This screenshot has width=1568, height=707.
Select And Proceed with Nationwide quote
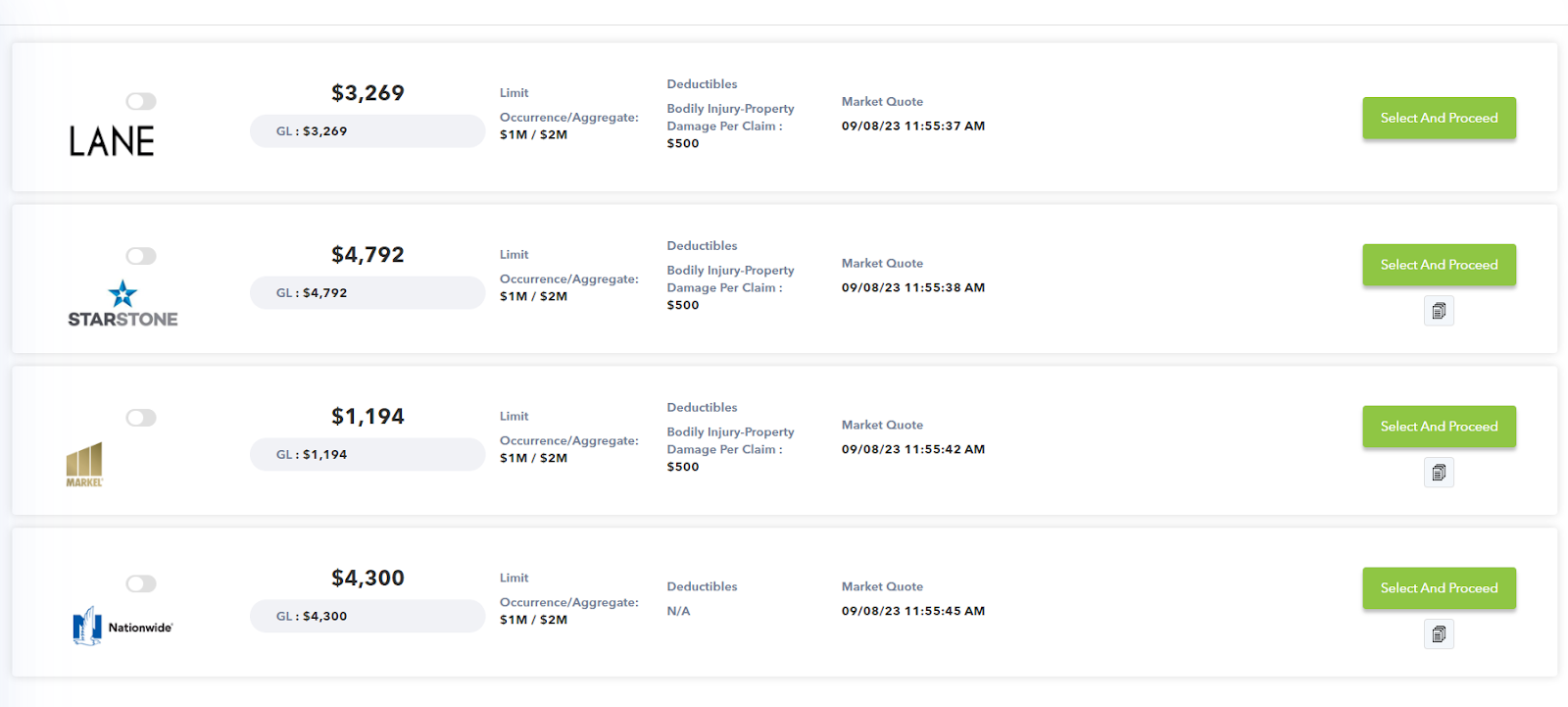click(x=1439, y=588)
